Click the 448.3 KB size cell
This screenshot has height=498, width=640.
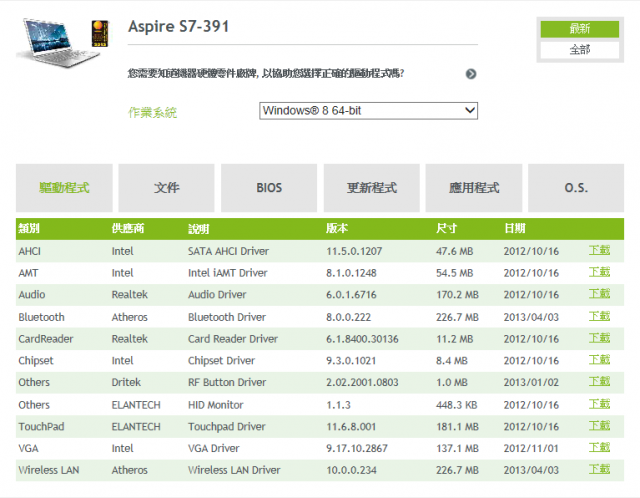click(456, 405)
